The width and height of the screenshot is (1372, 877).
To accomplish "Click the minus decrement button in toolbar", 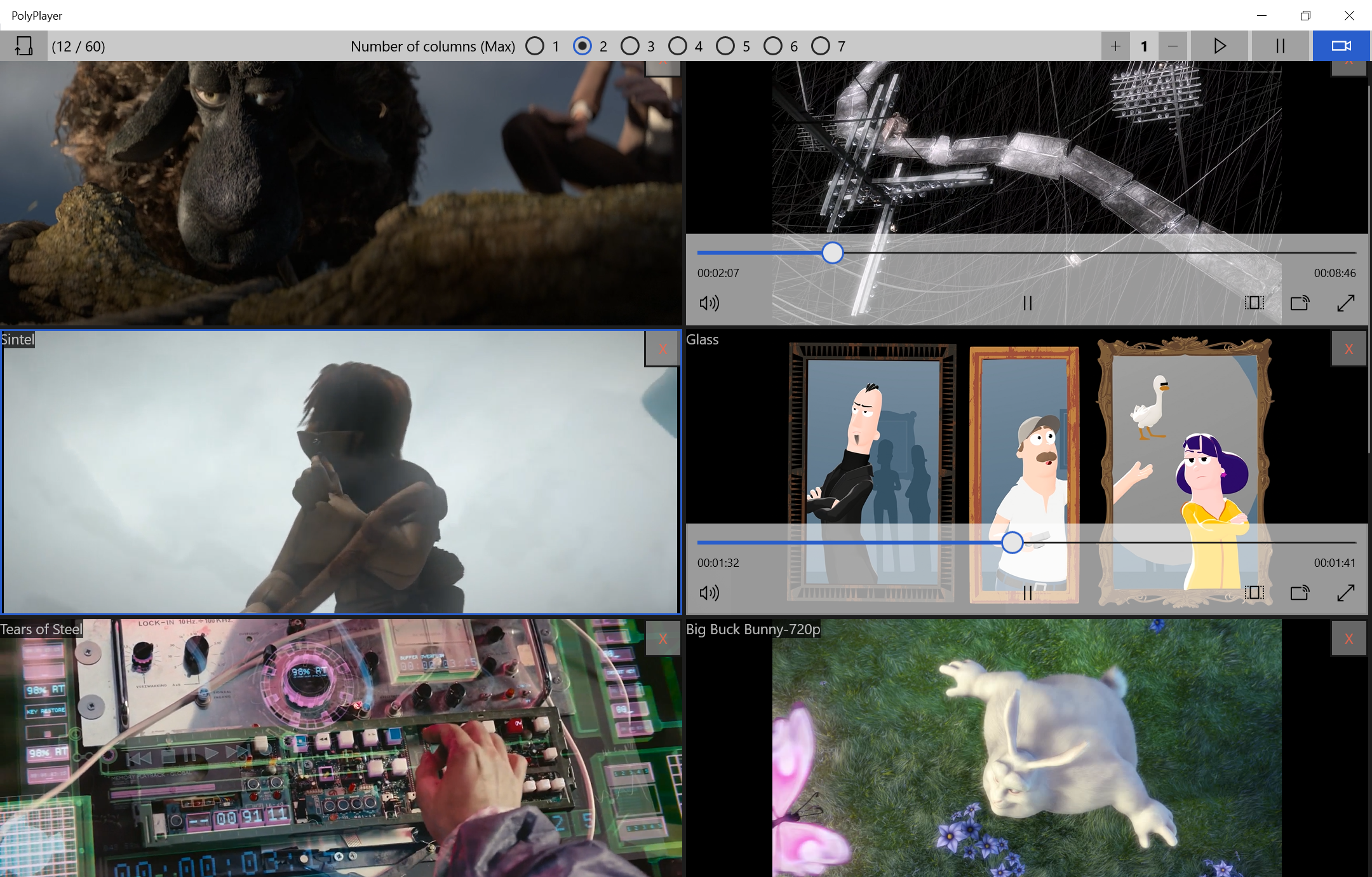I will pyautogui.click(x=1173, y=46).
